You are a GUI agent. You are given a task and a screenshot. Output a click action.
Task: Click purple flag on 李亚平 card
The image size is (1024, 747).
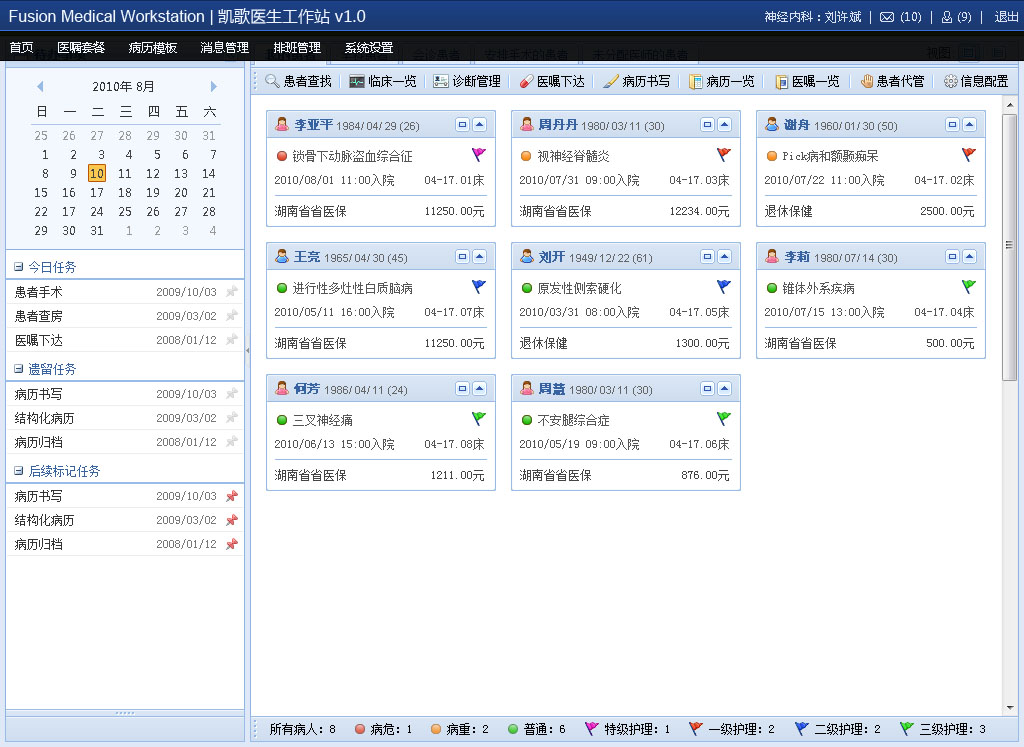coord(479,155)
